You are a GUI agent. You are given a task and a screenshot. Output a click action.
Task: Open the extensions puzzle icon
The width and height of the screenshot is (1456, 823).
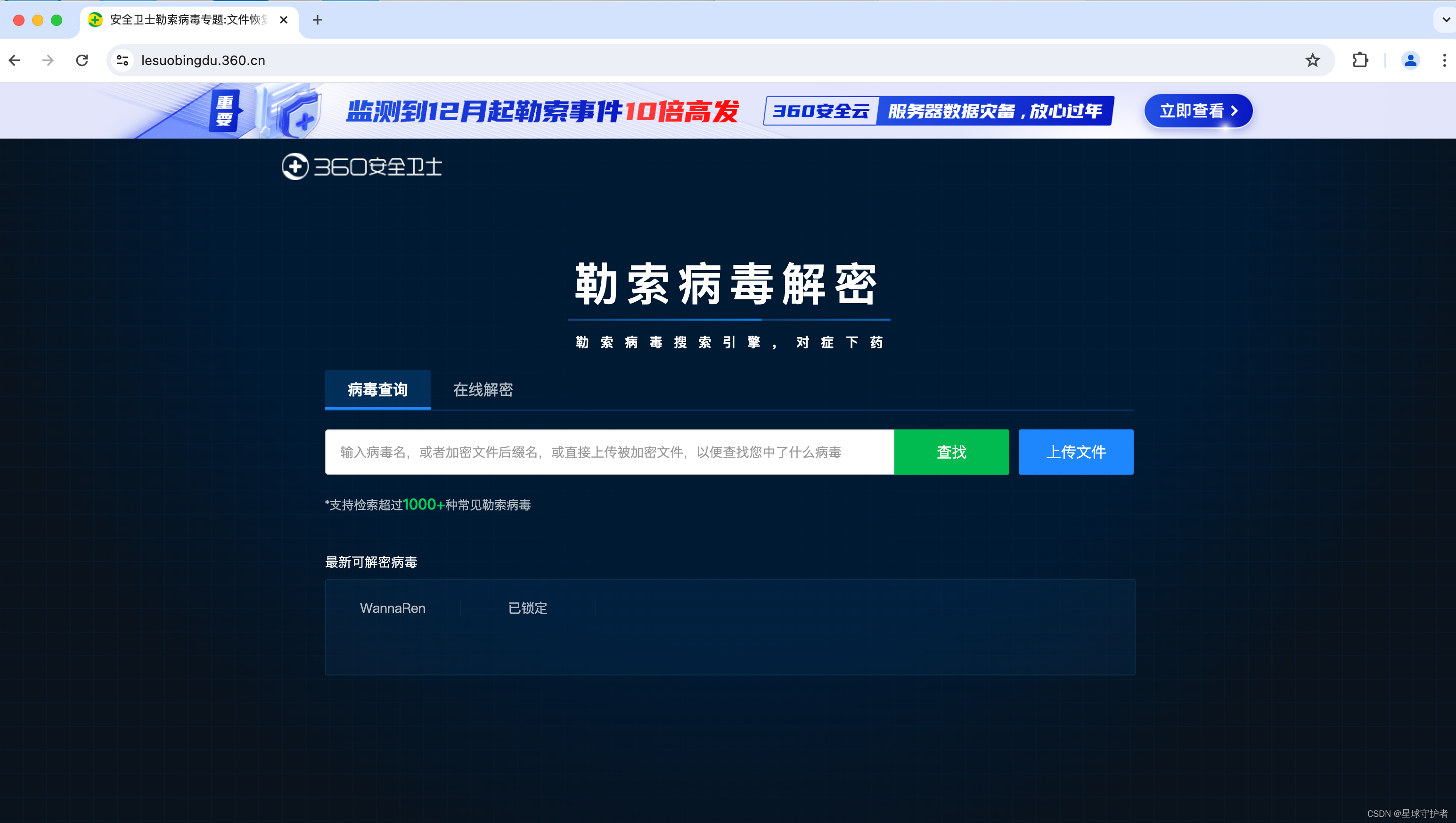1360,60
